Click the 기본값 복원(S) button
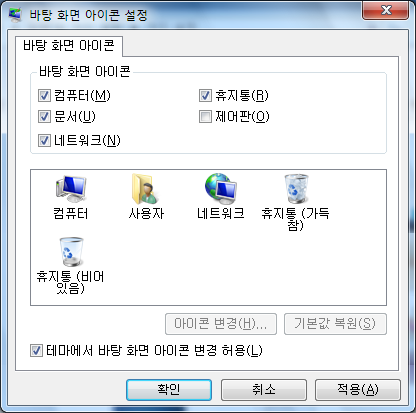 click(x=335, y=324)
